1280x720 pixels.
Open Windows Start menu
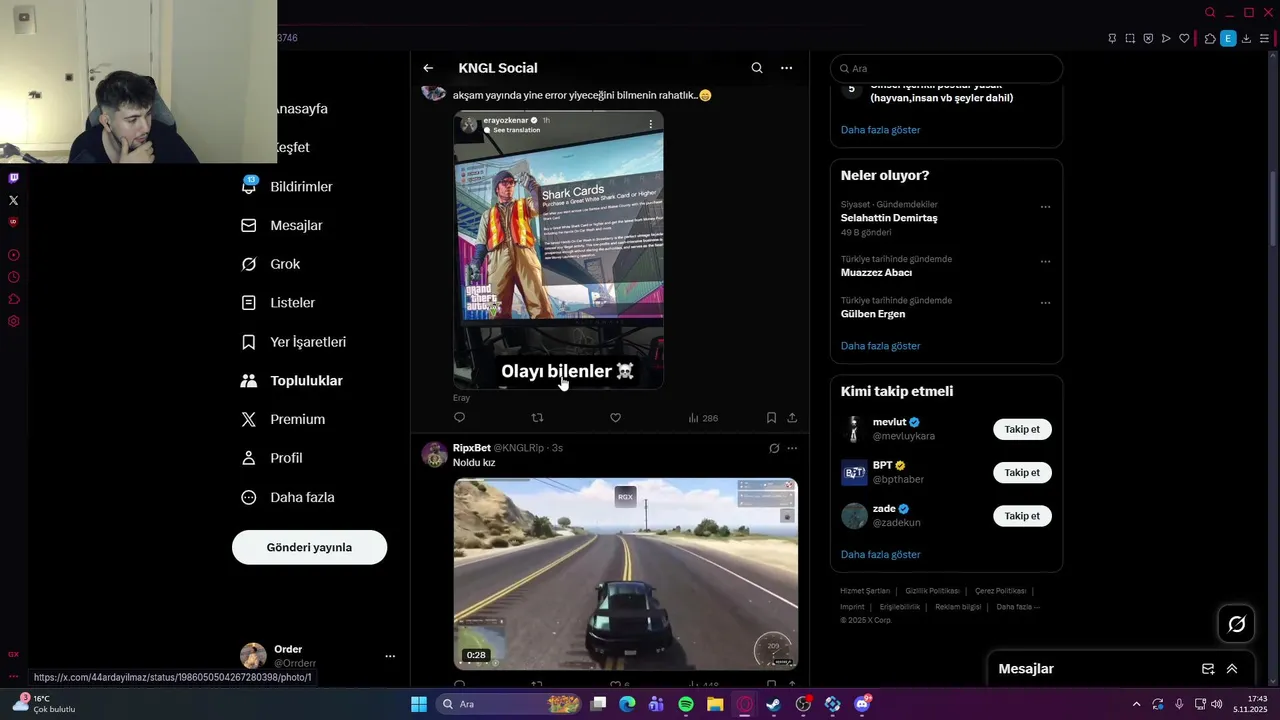point(419,704)
